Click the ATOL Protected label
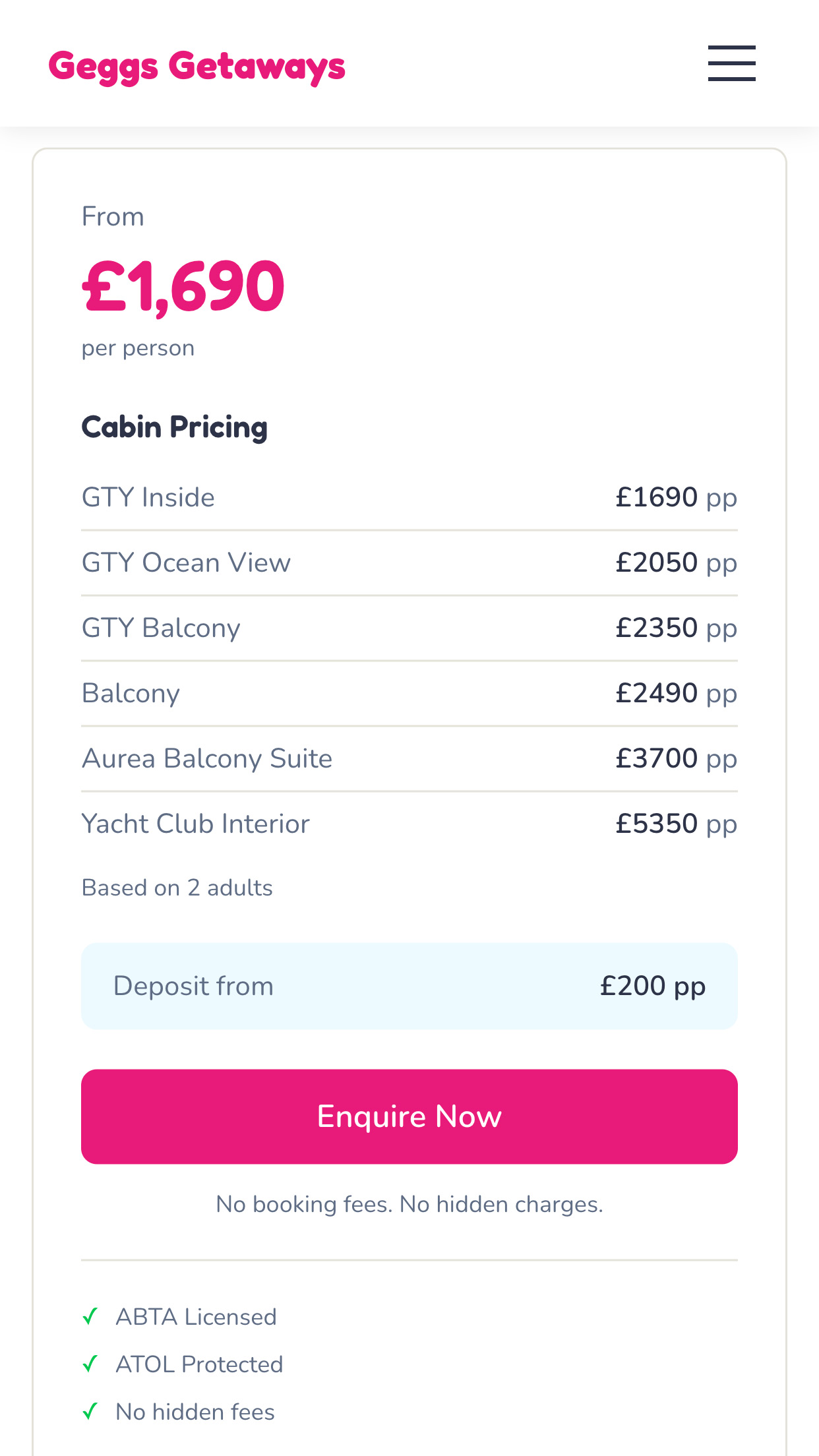The image size is (819, 1456). coord(199,1364)
